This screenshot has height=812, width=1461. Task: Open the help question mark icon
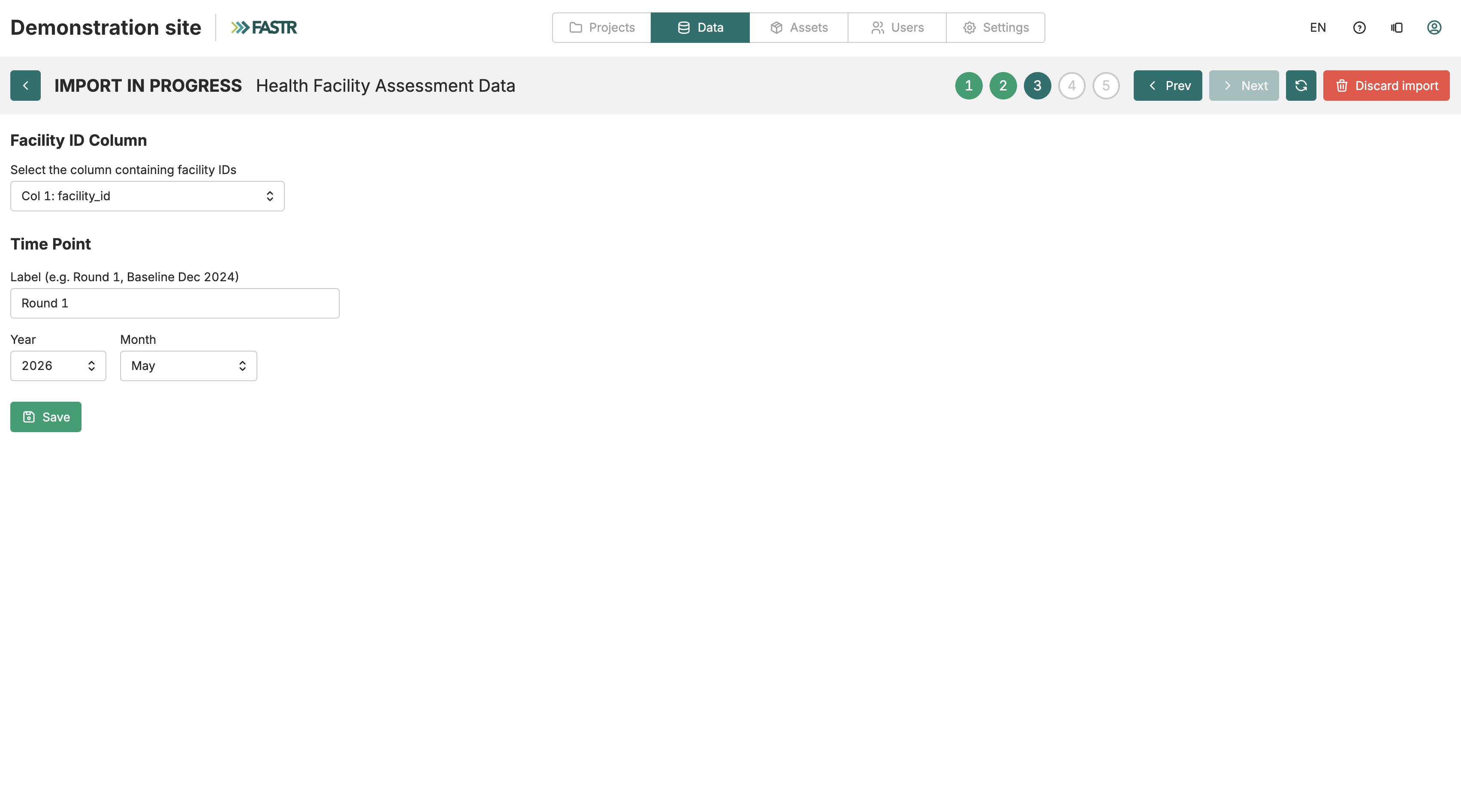point(1359,27)
